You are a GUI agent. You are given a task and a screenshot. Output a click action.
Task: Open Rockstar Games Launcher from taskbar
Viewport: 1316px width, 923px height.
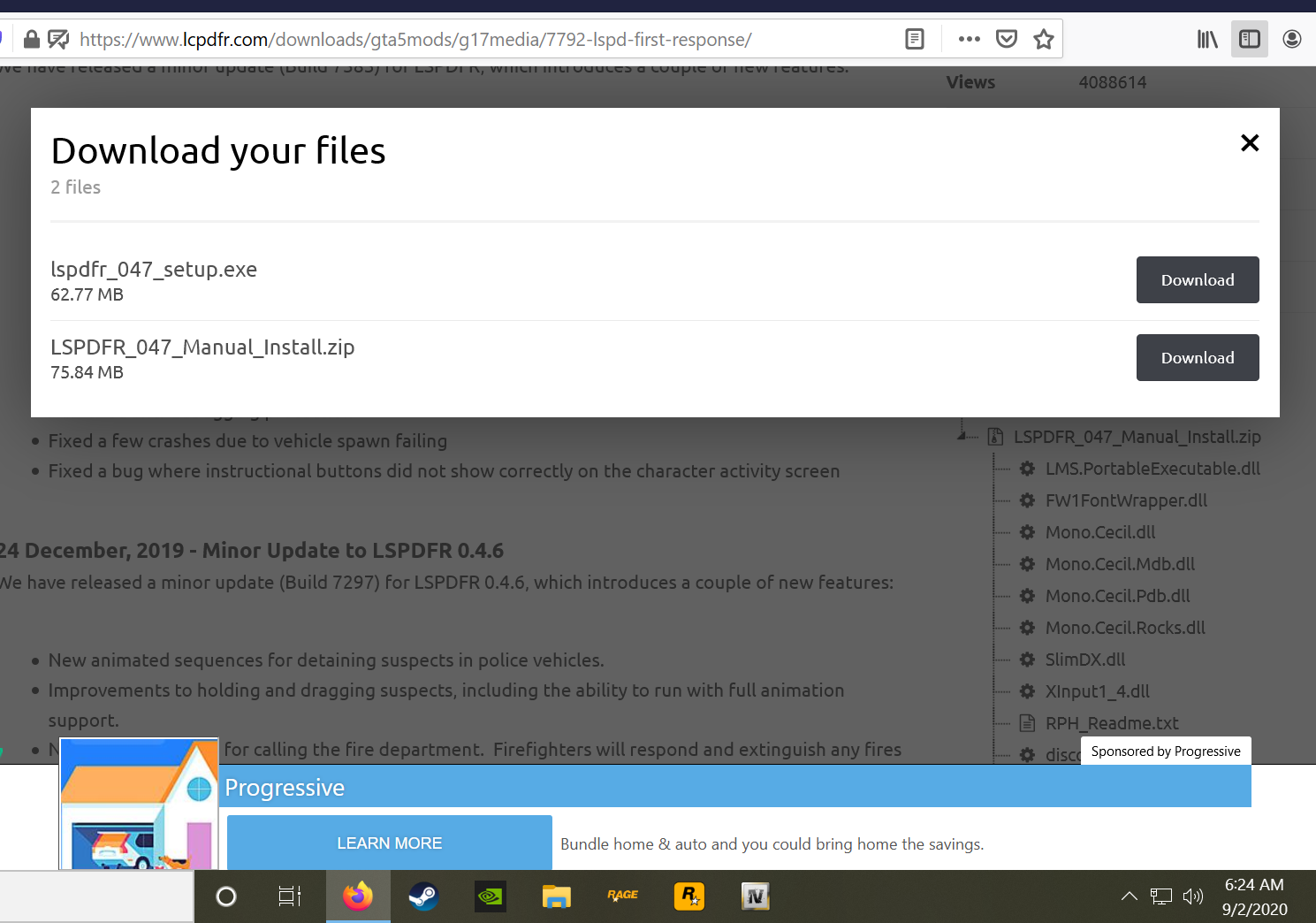click(x=689, y=896)
